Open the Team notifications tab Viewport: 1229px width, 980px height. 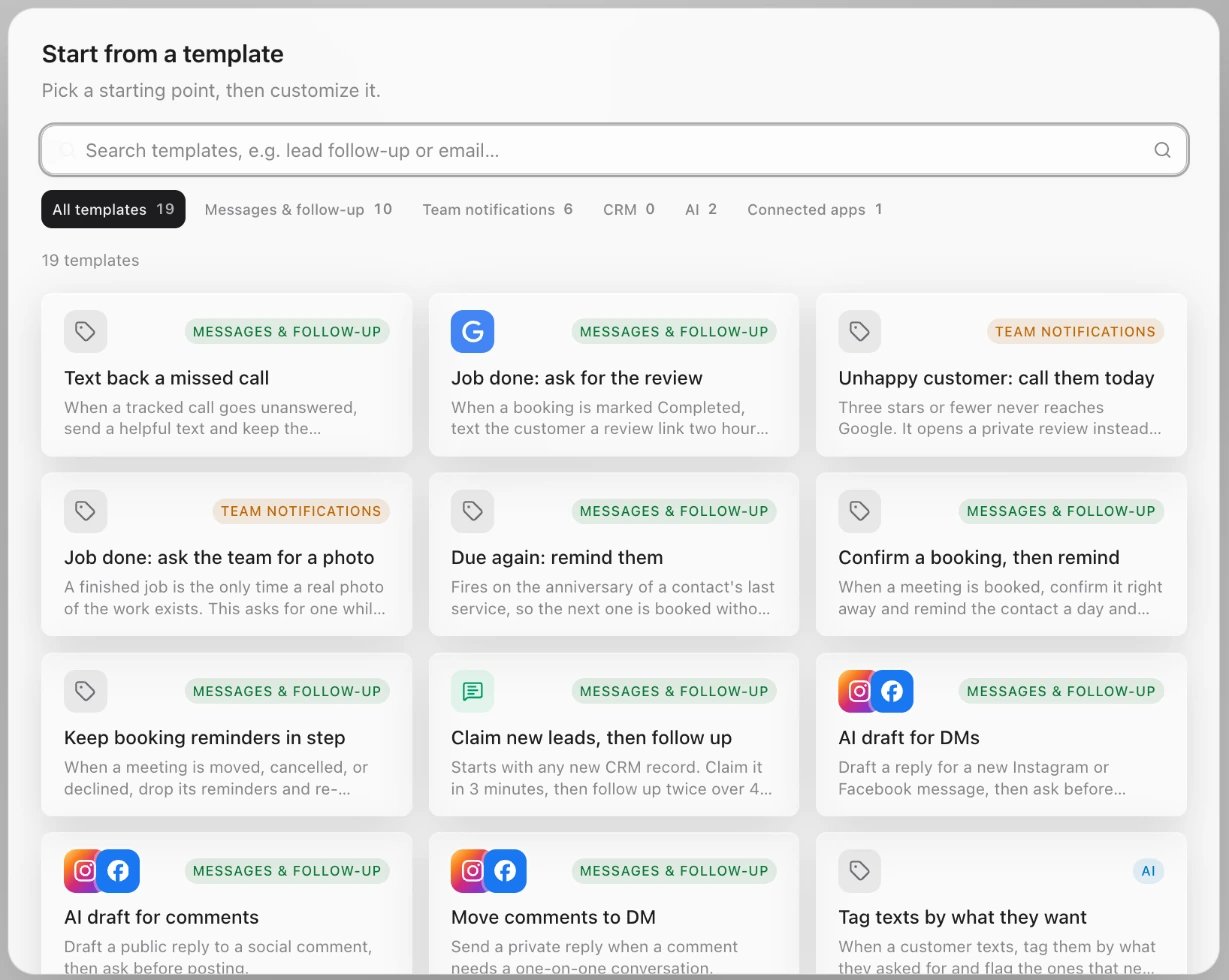click(x=497, y=209)
